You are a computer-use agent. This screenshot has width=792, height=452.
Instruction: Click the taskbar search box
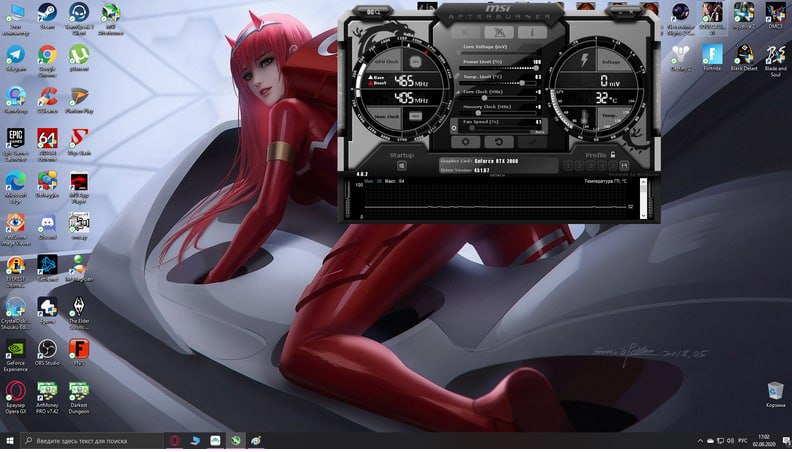coord(91,441)
